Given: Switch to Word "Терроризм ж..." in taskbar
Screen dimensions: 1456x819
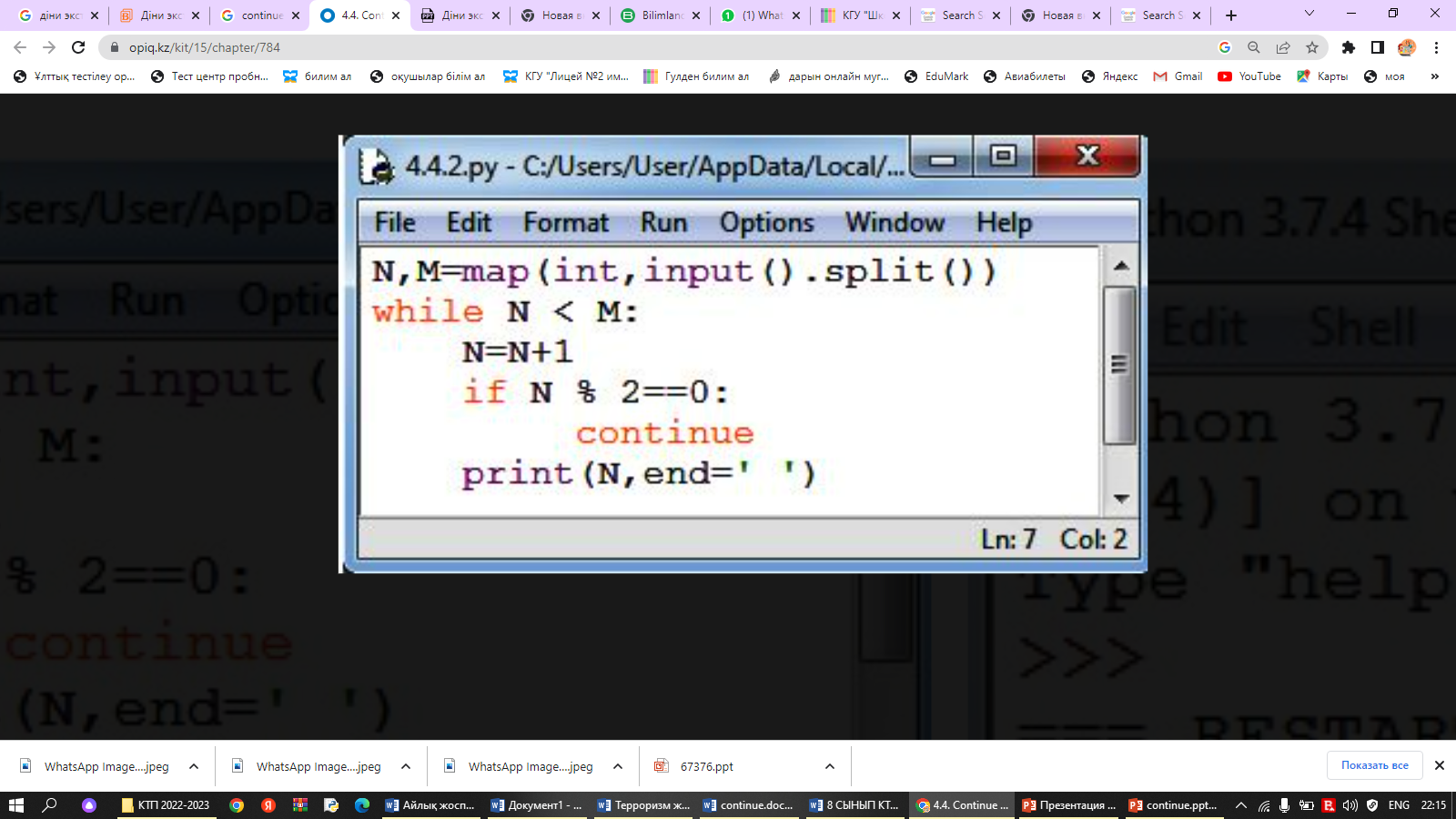Looking at the screenshot, I should 644,805.
